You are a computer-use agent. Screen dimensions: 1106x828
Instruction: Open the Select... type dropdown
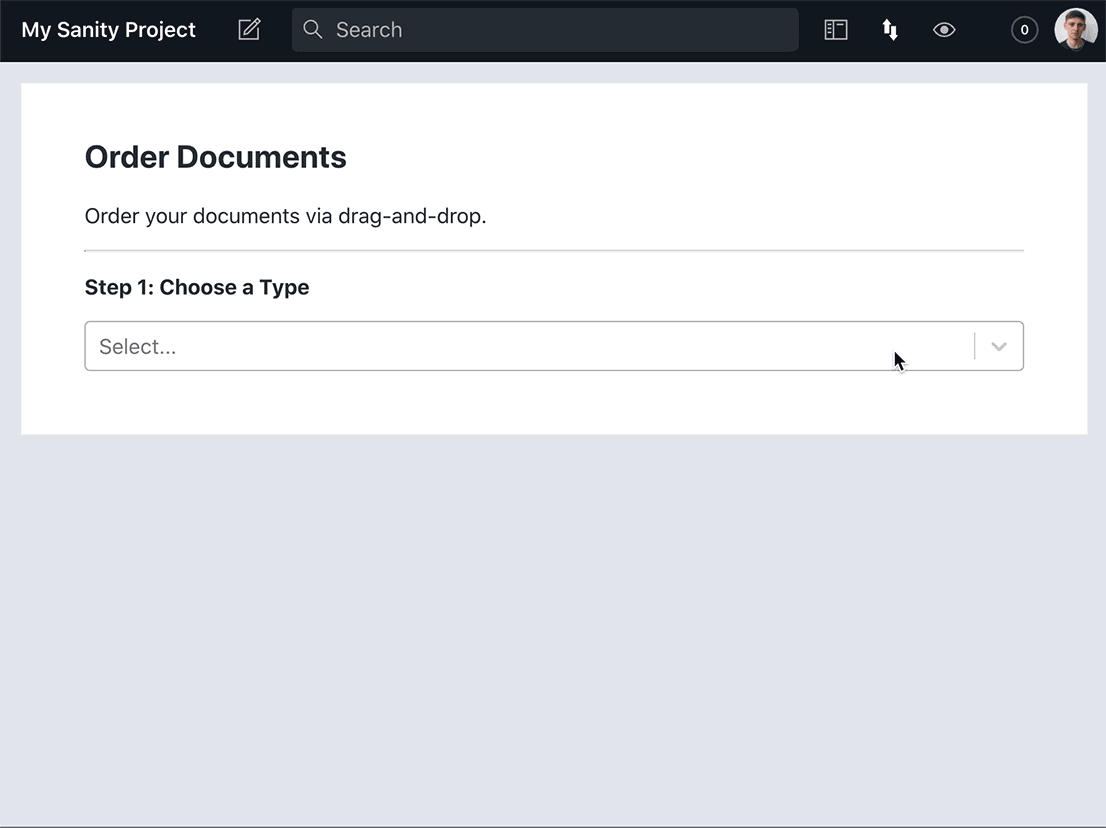[x=554, y=346]
